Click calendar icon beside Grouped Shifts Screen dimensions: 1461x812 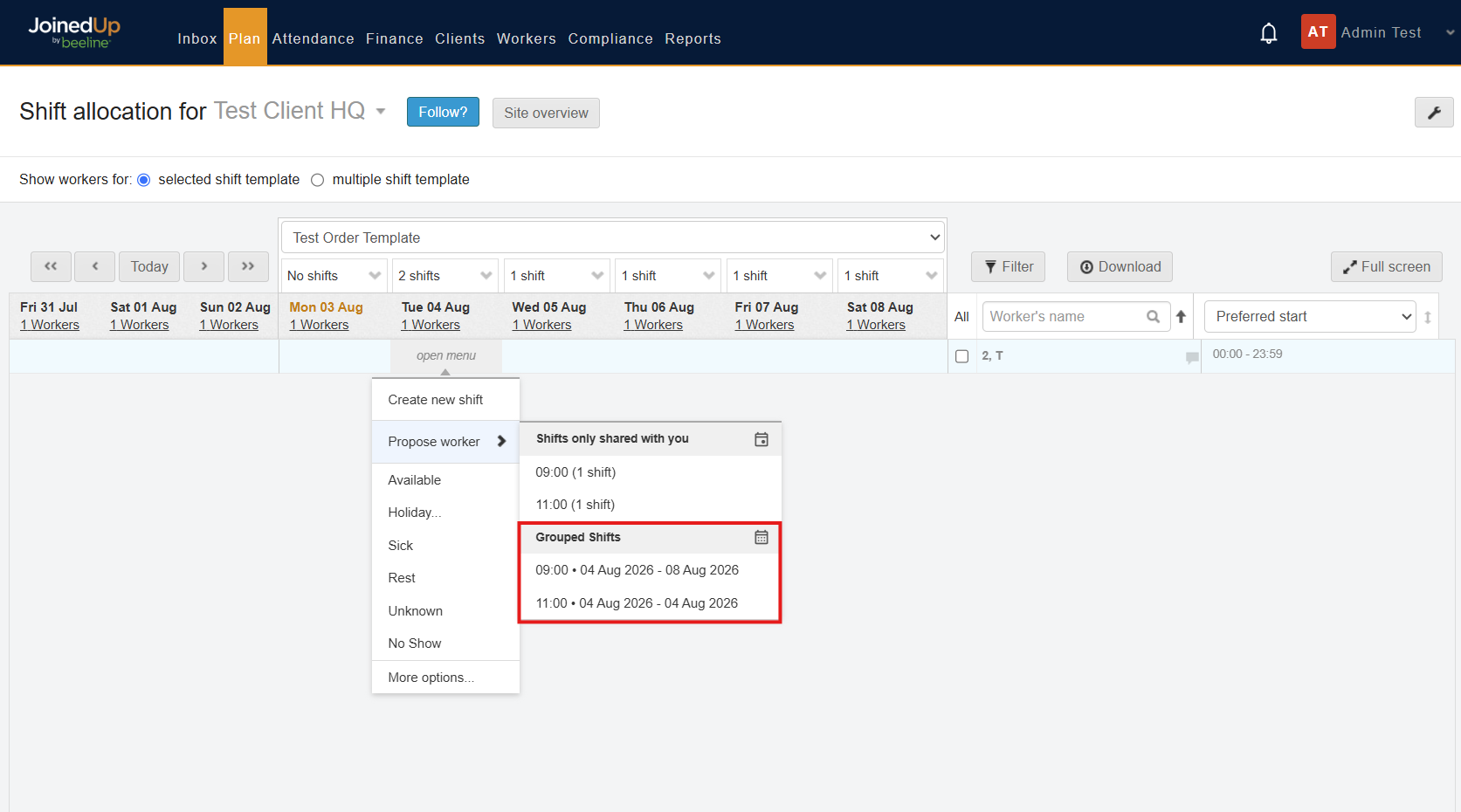(762, 537)
